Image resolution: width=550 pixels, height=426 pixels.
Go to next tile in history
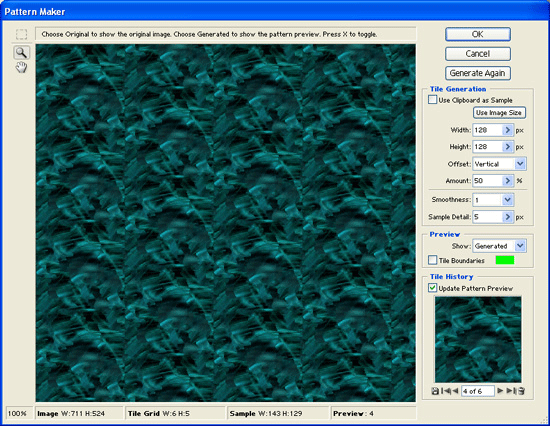500,391
